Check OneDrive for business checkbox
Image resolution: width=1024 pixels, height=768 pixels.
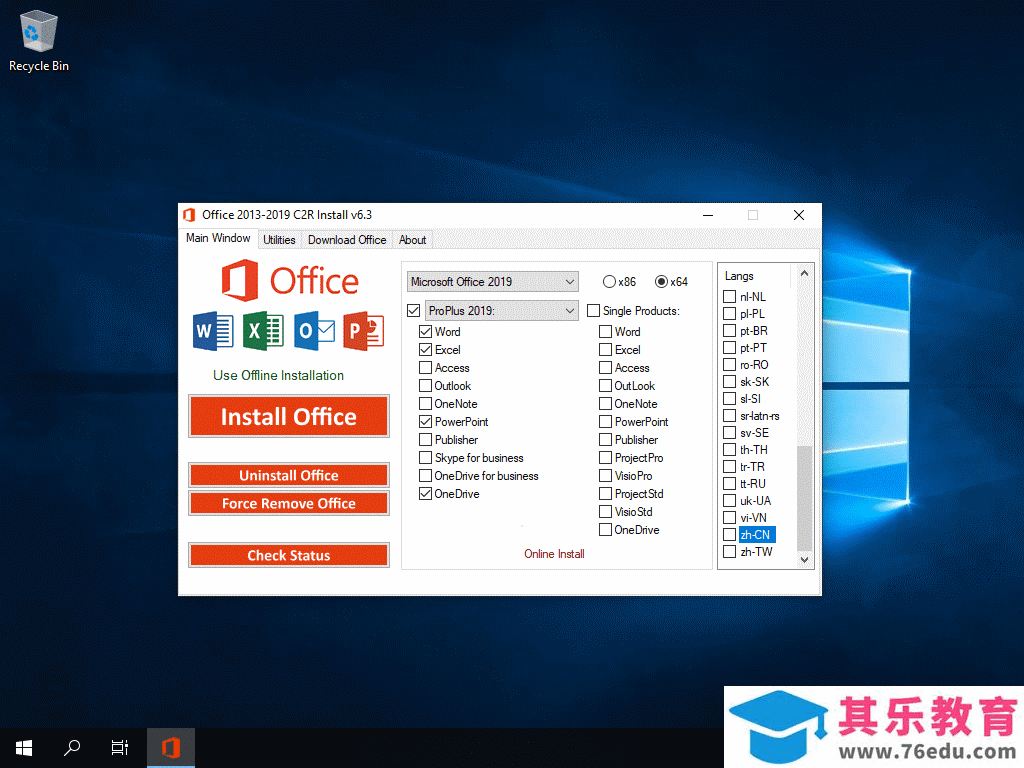pyautogui.click(x=425, y=475)
